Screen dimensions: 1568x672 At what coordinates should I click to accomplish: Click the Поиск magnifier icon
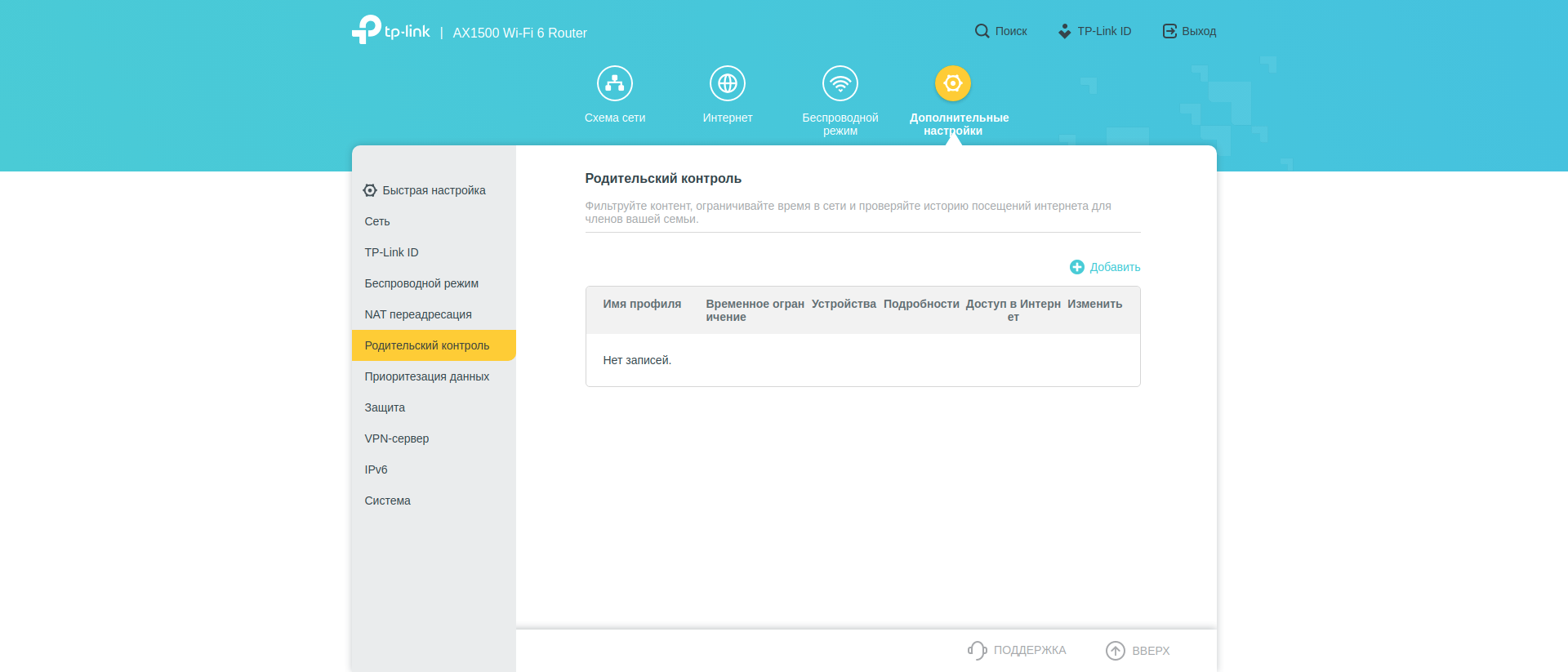pyautogui.click(x=982, y=31)
